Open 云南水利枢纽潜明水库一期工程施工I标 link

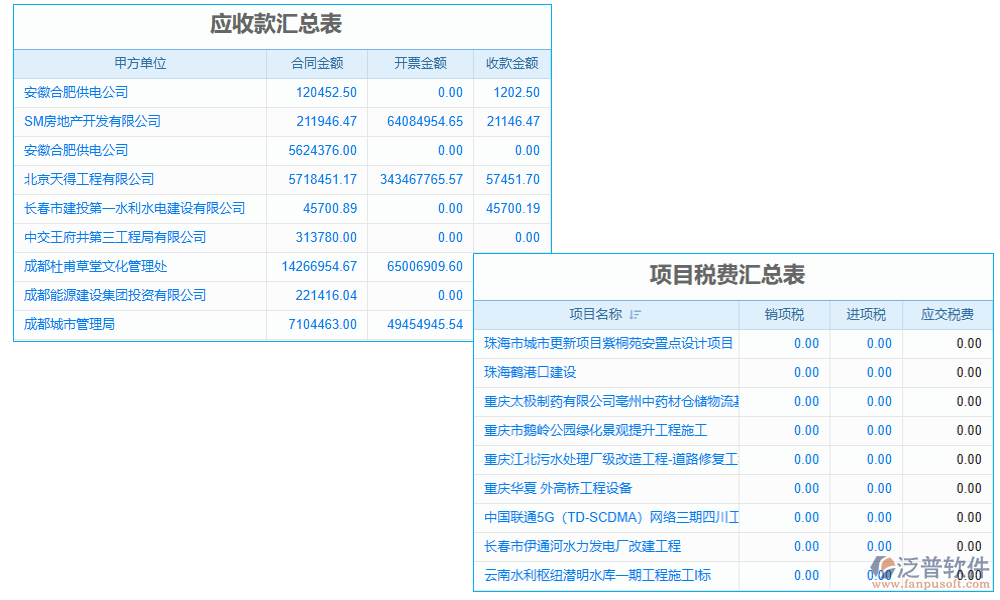[598, 576]
